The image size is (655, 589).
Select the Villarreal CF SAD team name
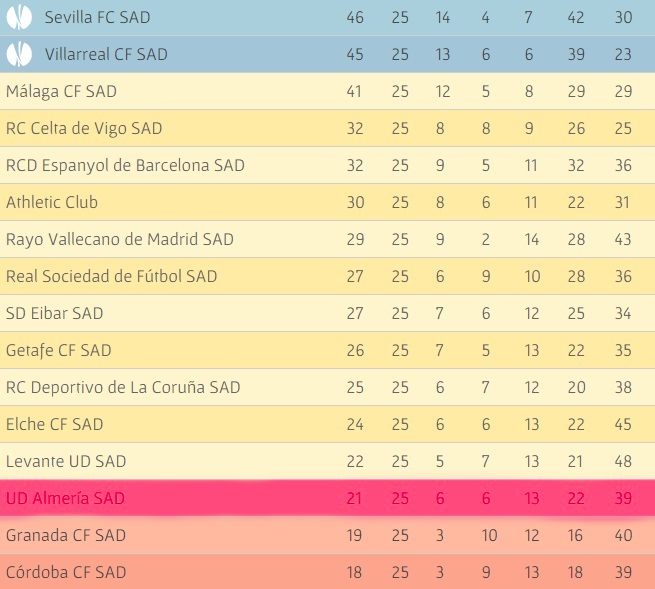(x=106, y=54)
